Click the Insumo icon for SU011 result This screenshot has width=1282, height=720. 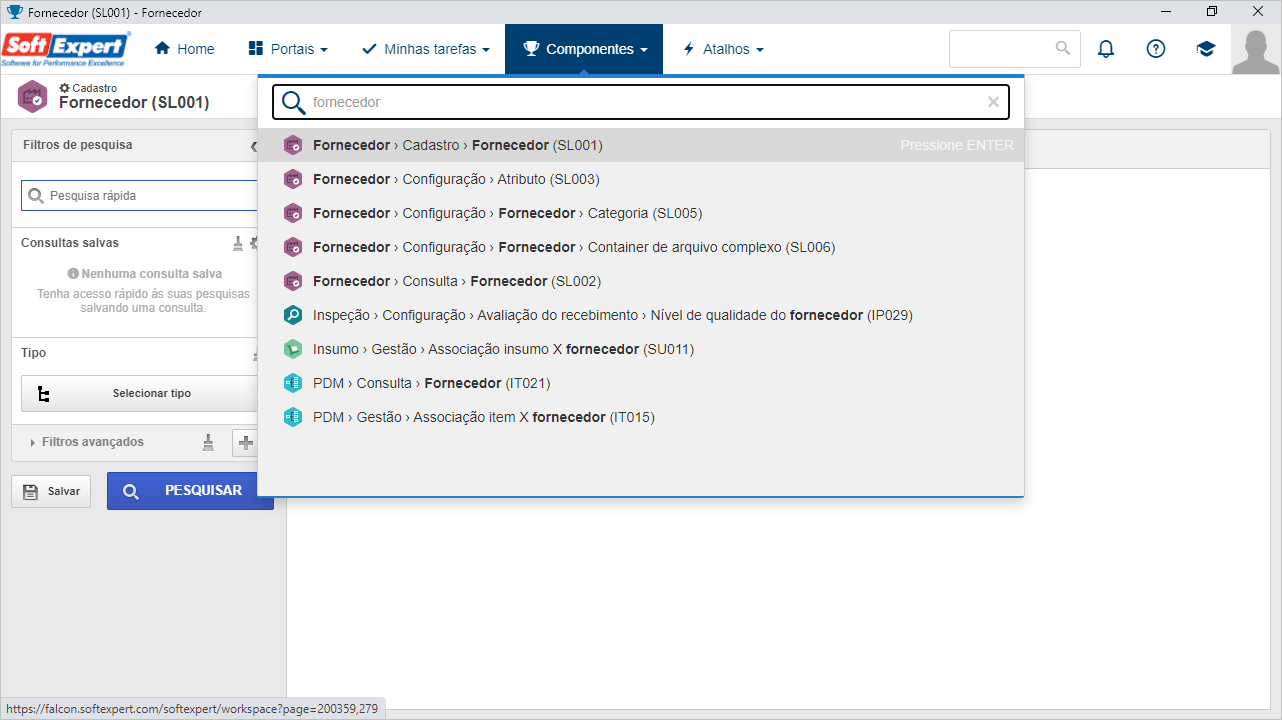pos(293,349)
